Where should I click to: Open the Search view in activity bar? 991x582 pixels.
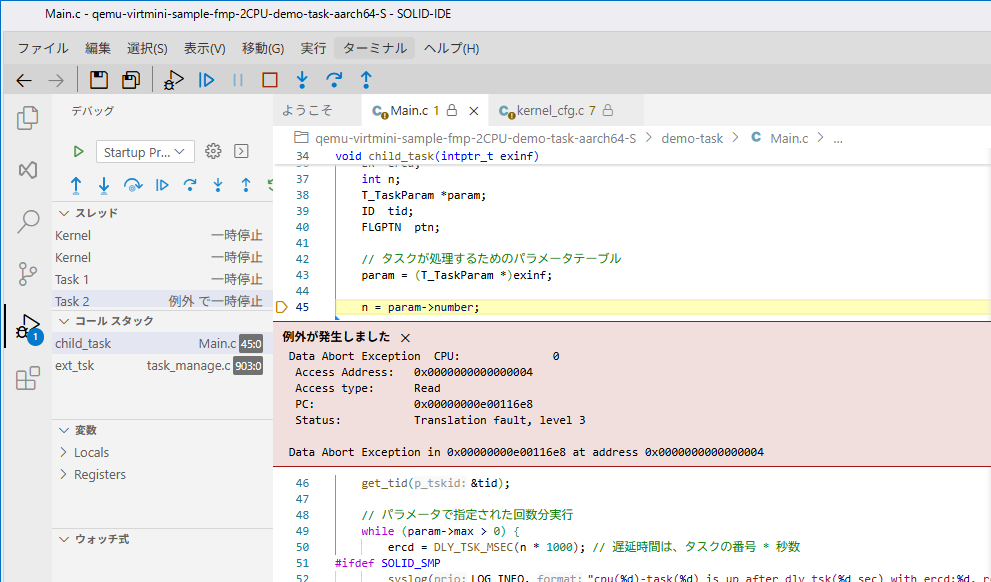tap(28, 221)
